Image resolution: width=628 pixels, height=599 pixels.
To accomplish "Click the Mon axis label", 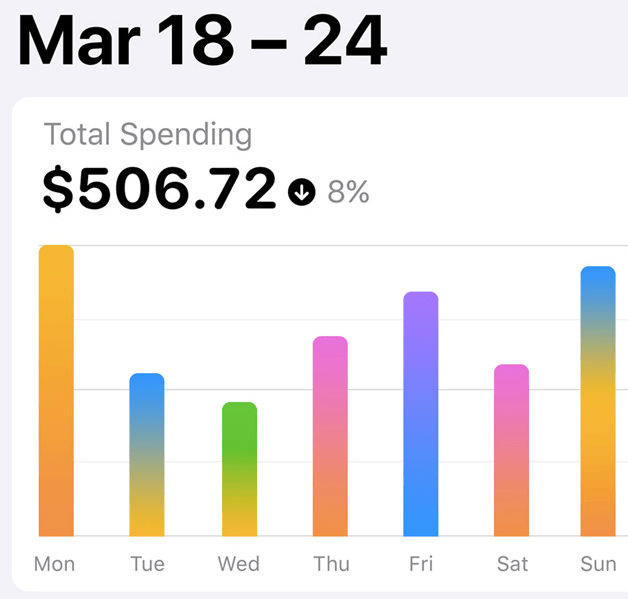I will (54, 564).
